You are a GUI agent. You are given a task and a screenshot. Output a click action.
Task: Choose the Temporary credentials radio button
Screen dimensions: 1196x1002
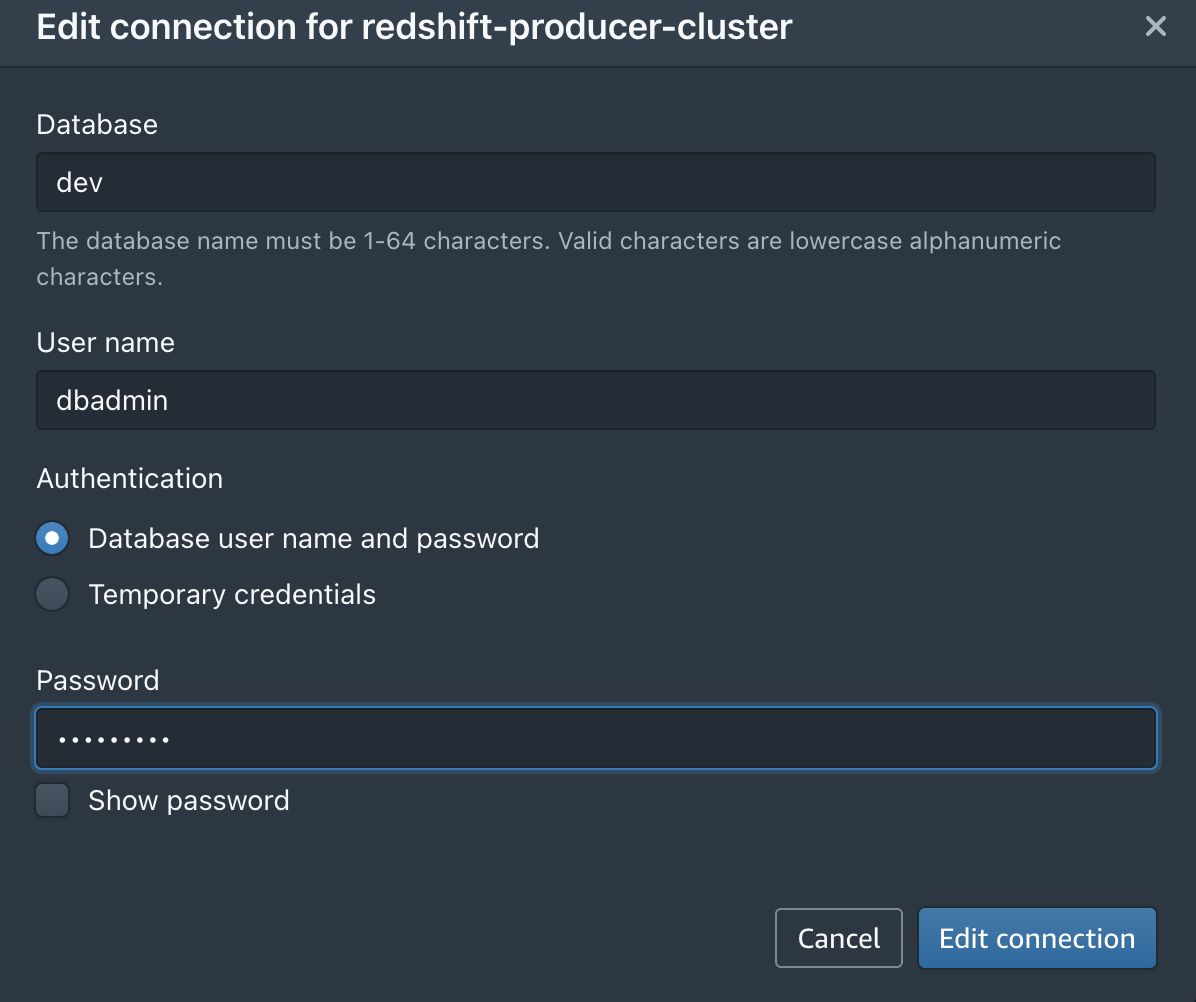pyautogui.click(x=52, y=595)
